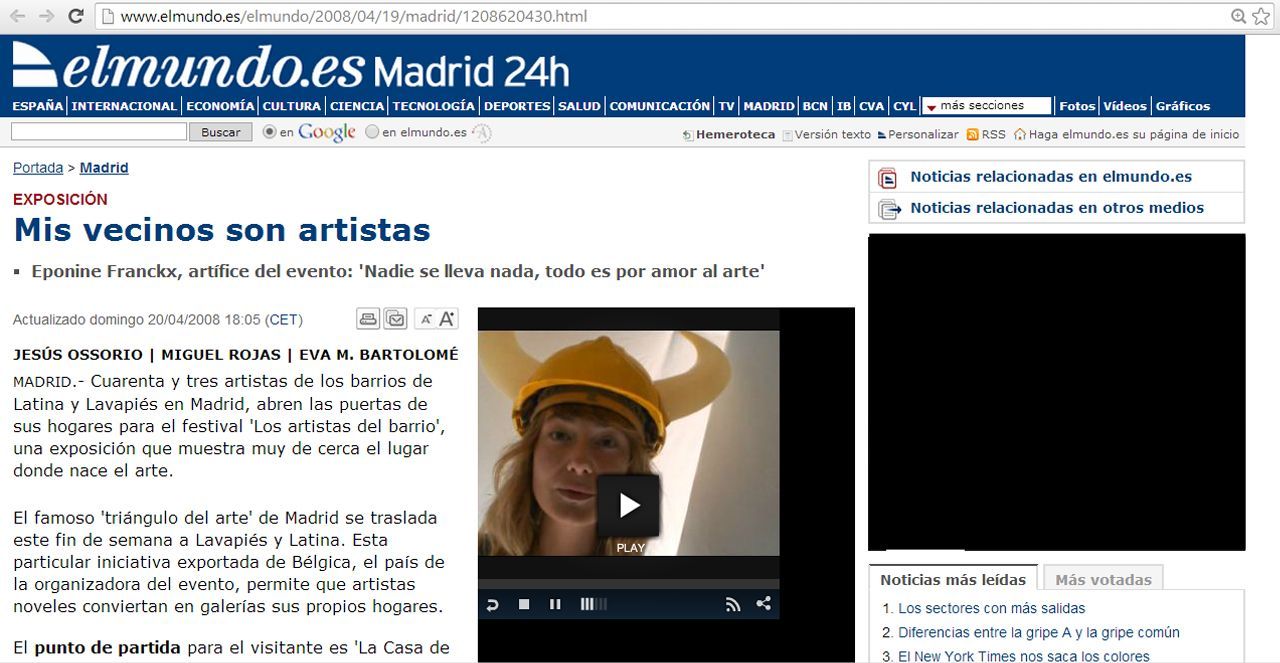Image resolution: width=1280 pixels, height=663 pixels.
Task: Open Noticias relacionadas en otros medios
Action: pyautogui.click(x=1057, y=208)
